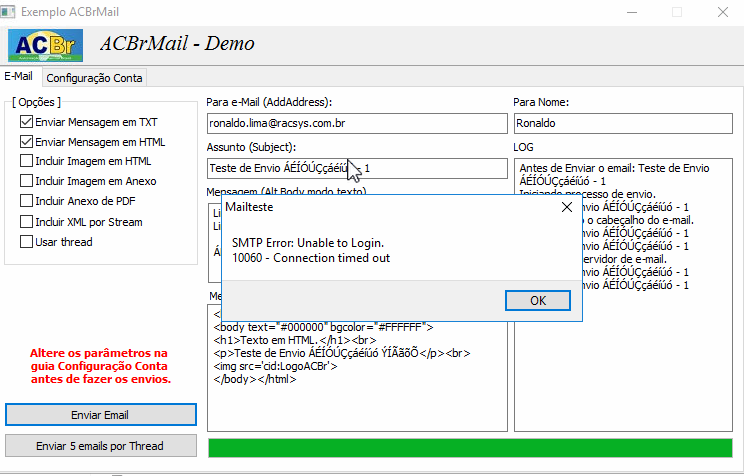Screen dimensions: 744x476
Task: Toggle Enviar Mensagem em TXT checkbox
Action: tap(27, 122)
